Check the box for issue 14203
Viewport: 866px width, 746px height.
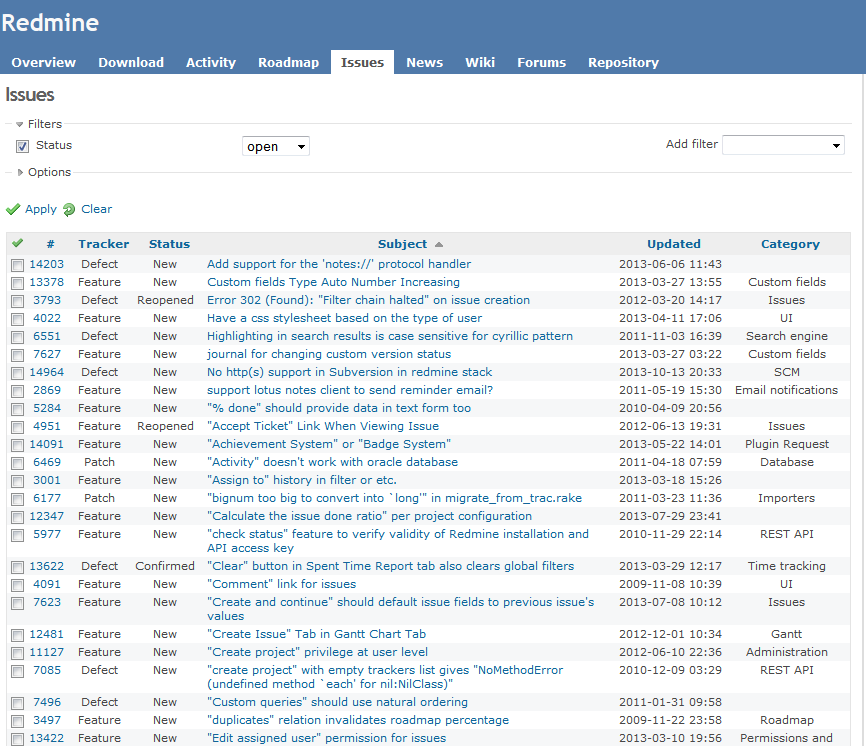(18, 265)
